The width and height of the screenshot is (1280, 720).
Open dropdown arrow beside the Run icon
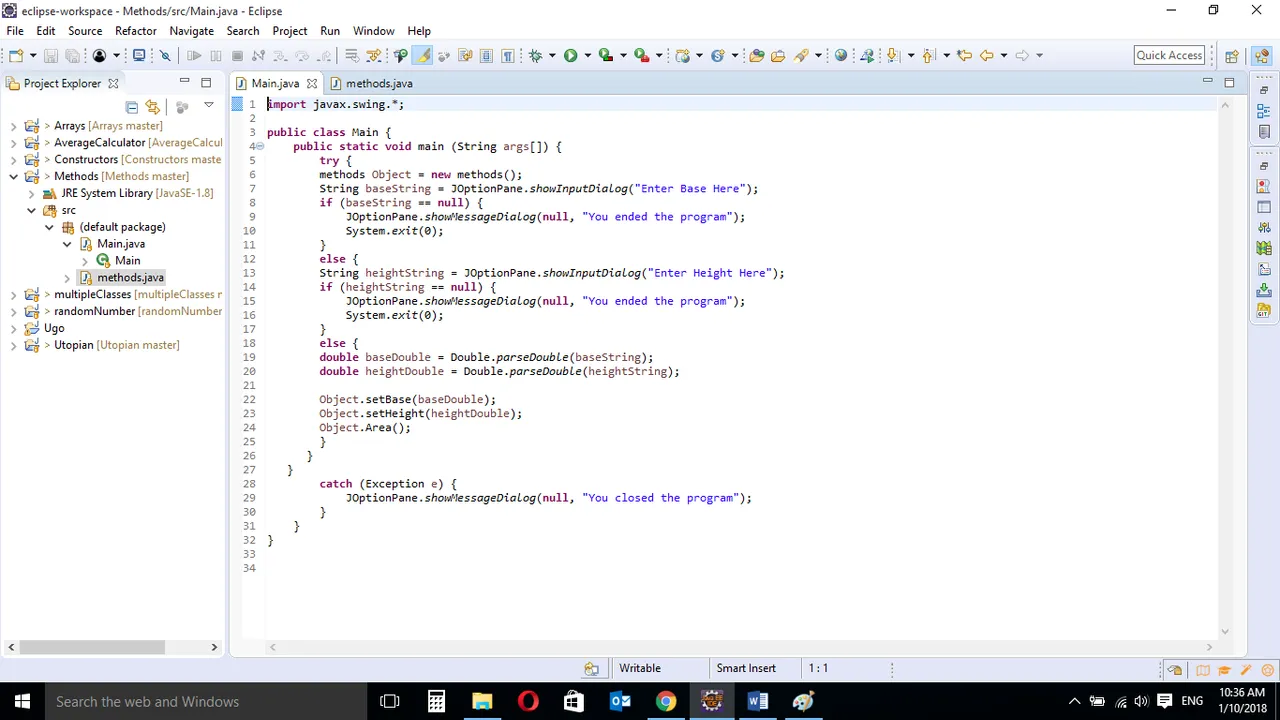coord(587,55)
